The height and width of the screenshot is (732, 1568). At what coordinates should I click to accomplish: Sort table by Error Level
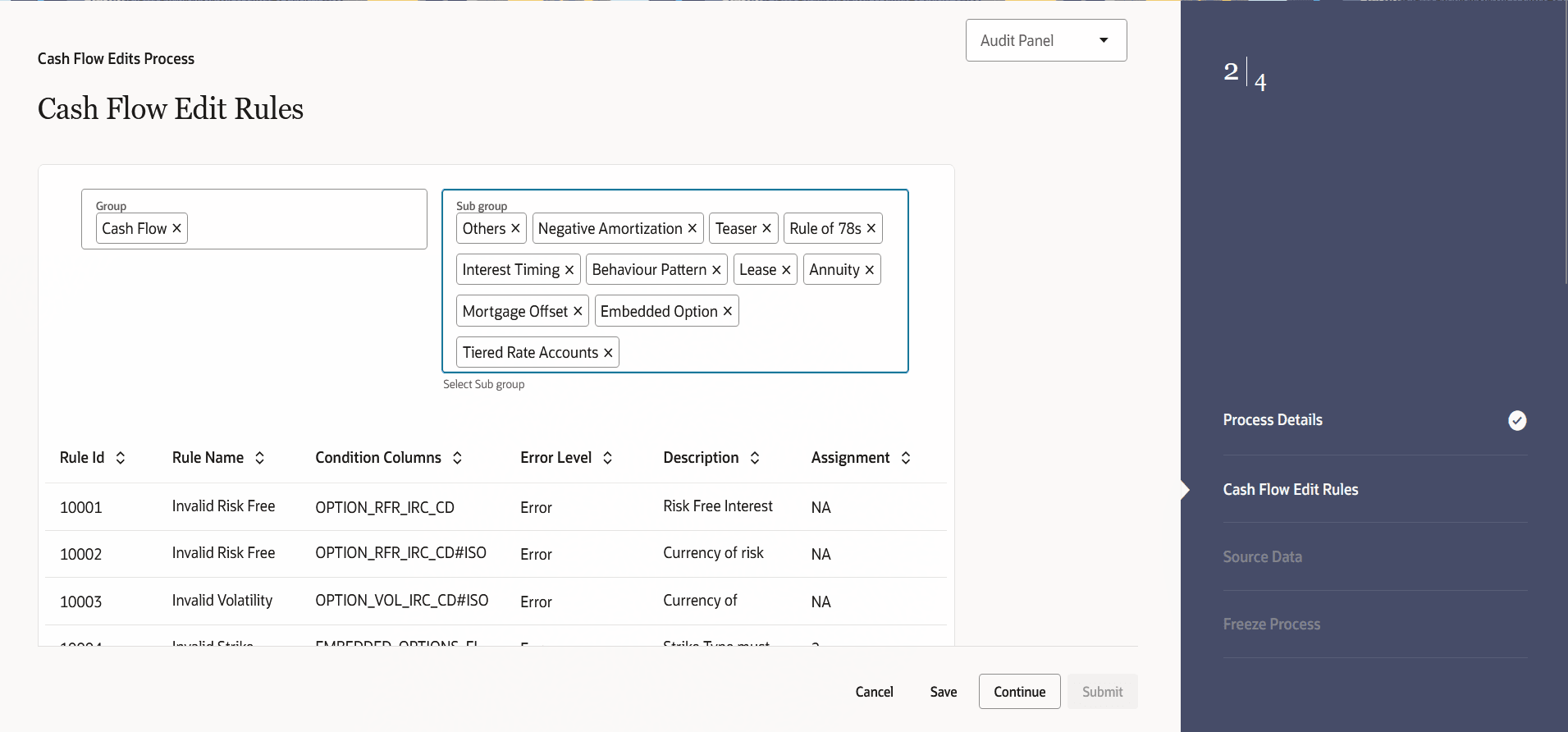608,458
